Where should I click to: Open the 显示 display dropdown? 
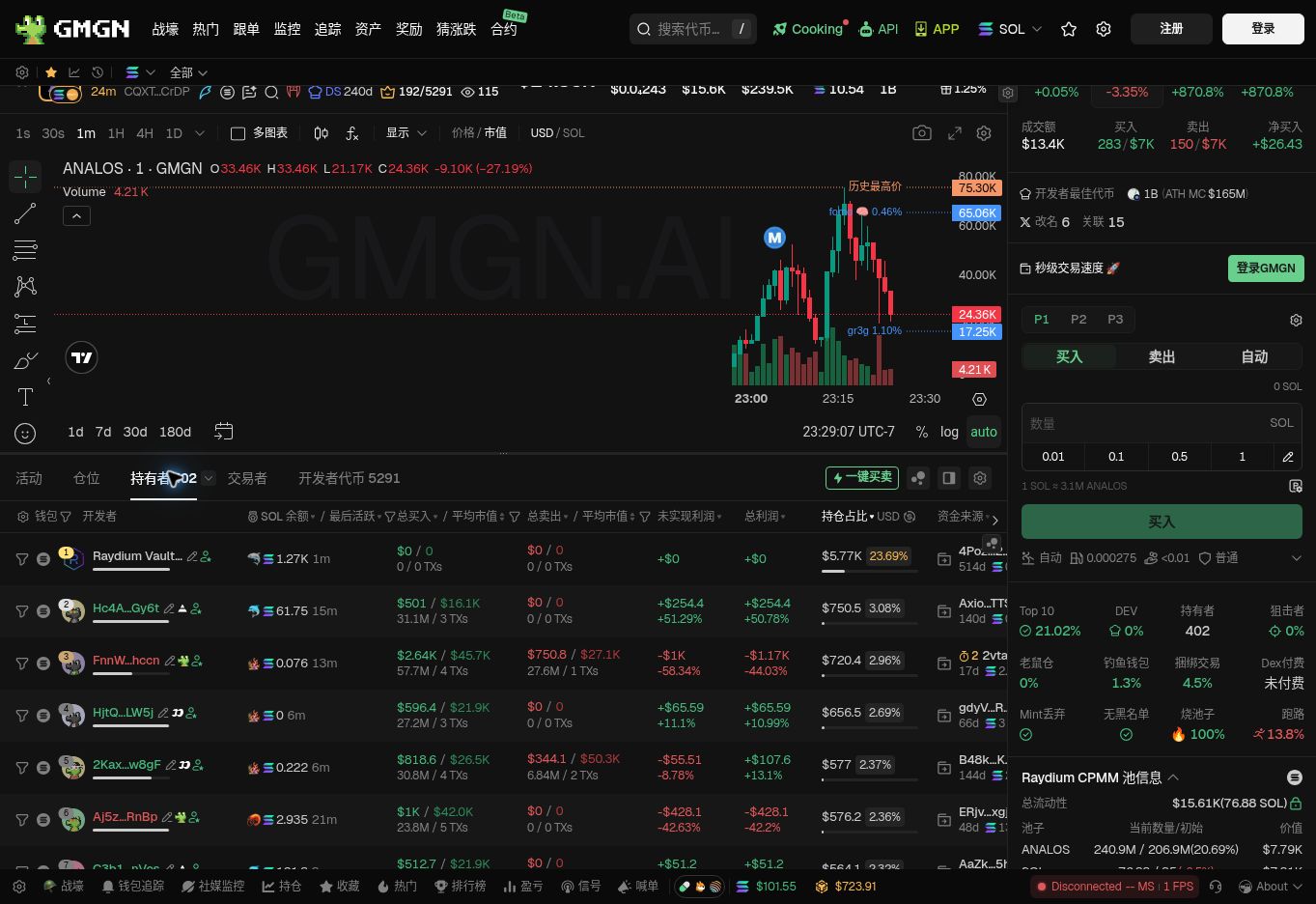[406, 133]
